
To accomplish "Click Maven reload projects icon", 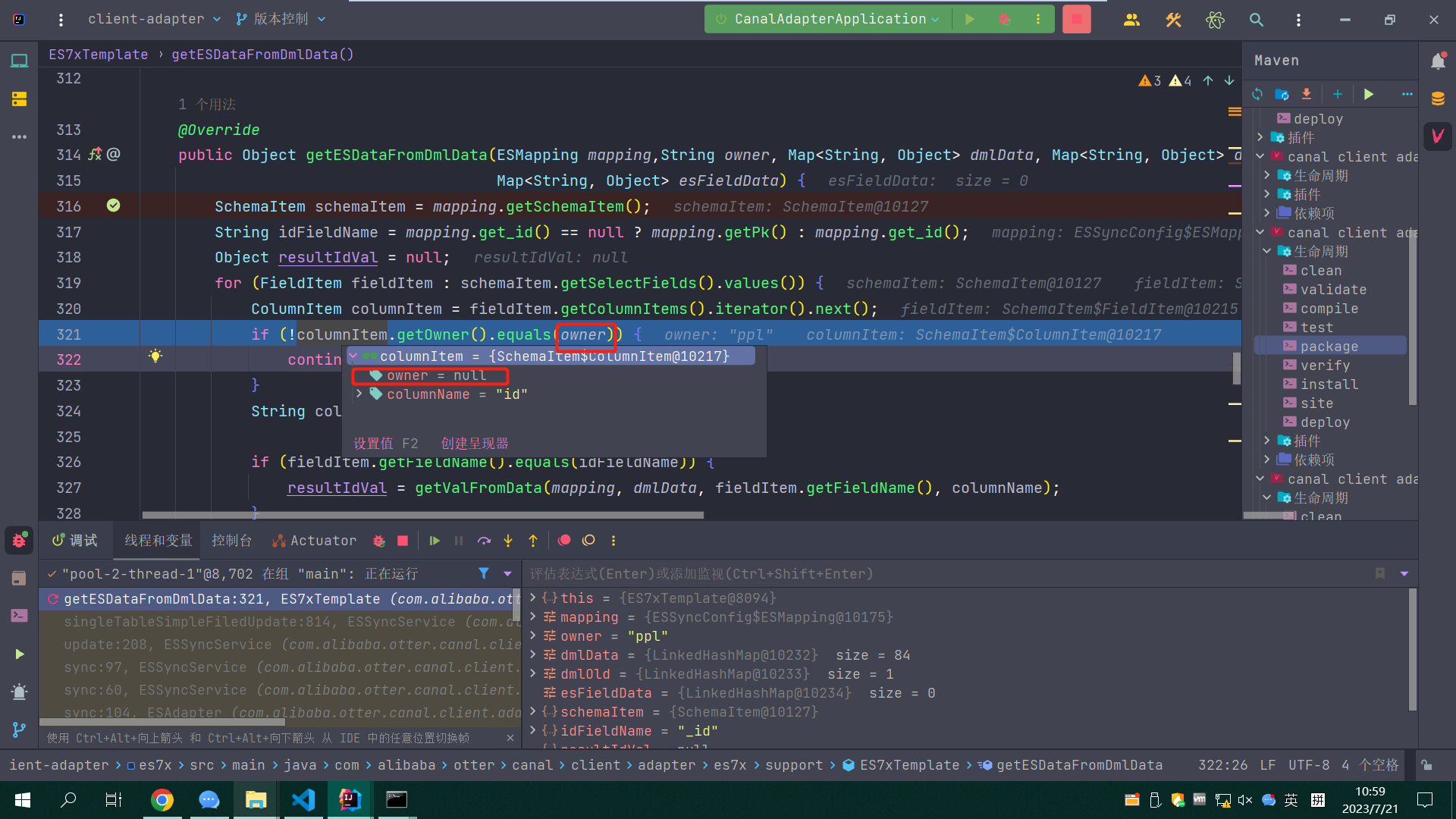I will pos(1257,94).
